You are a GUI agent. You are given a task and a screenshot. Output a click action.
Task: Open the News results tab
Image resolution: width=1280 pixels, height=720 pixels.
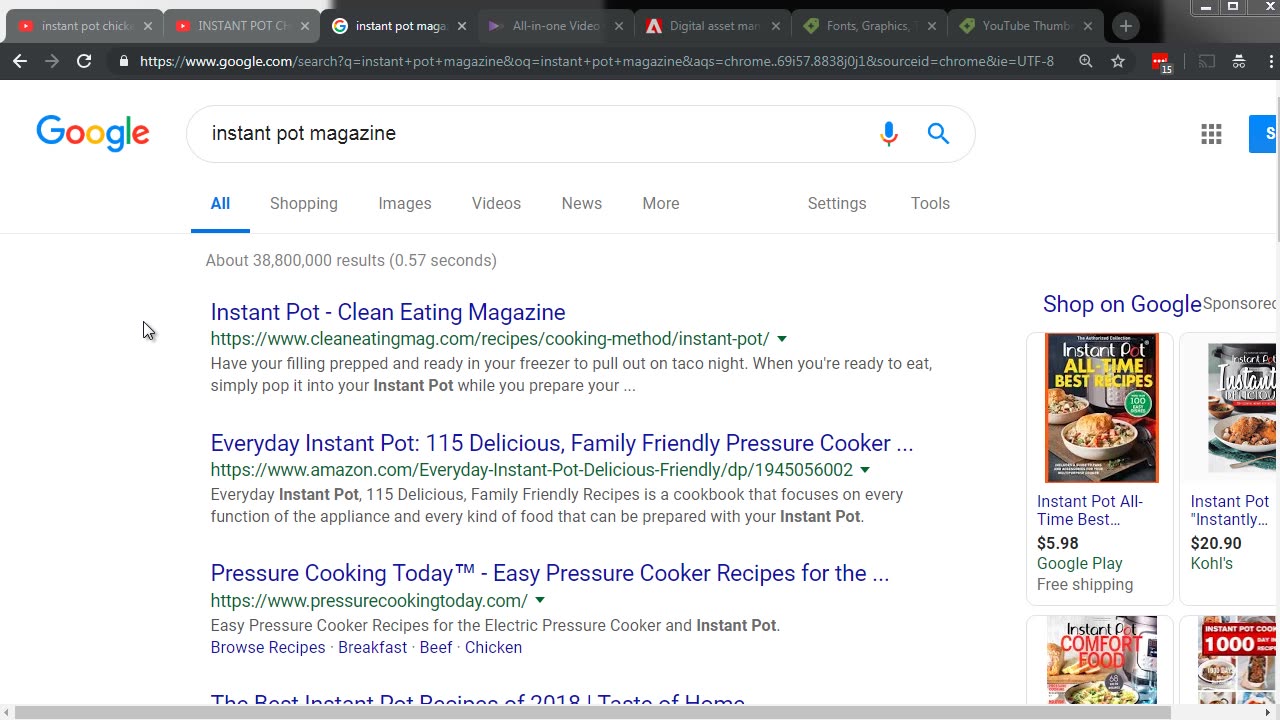point(582,203)
